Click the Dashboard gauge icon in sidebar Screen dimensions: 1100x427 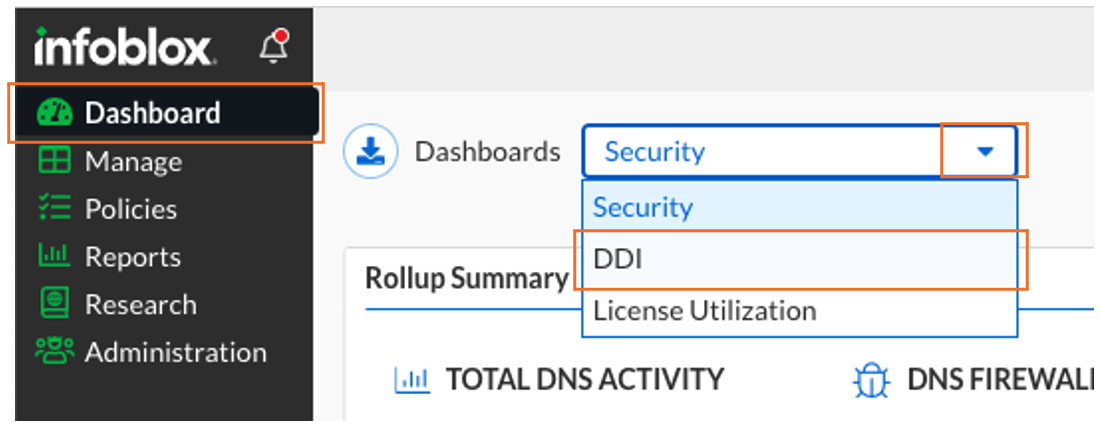coord(54,113)
